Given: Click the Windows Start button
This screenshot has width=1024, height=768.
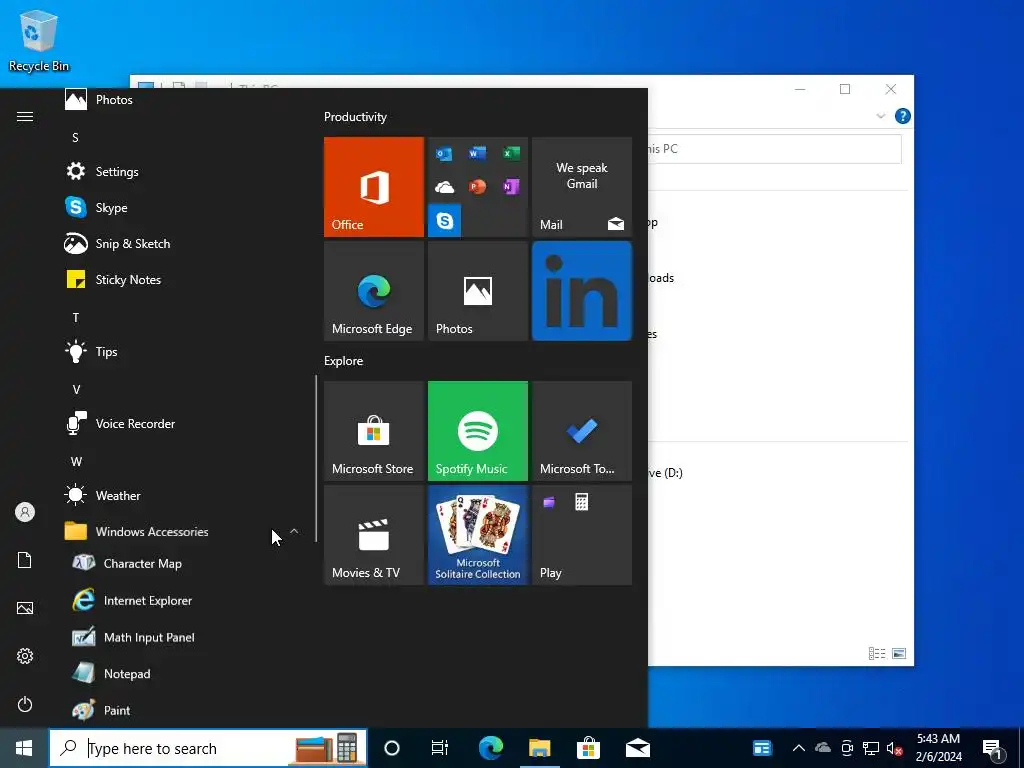Looking at the screenshot, I should click(24, 748).
